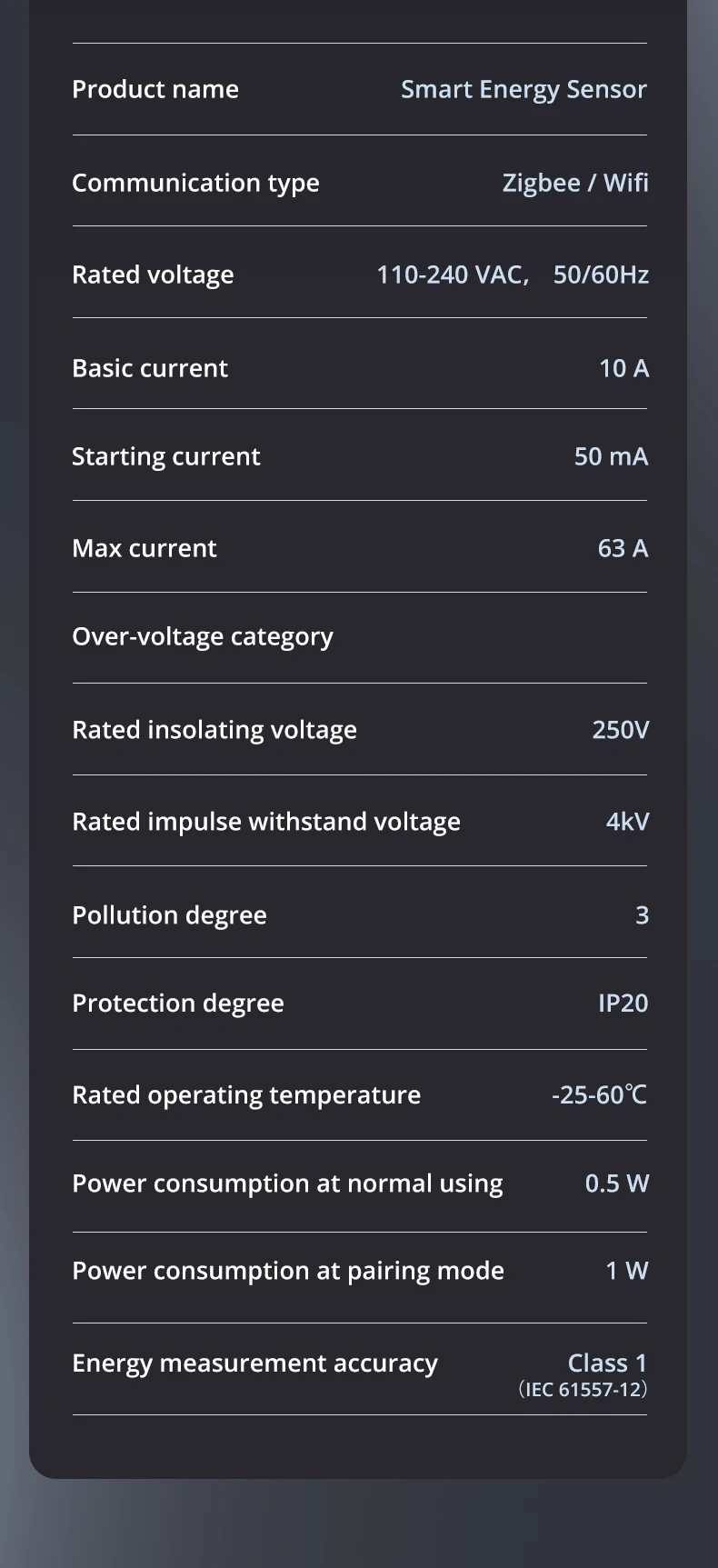Click the Product name label
The height and width of the screenshot is (1568, 718).
click(155, 89)
